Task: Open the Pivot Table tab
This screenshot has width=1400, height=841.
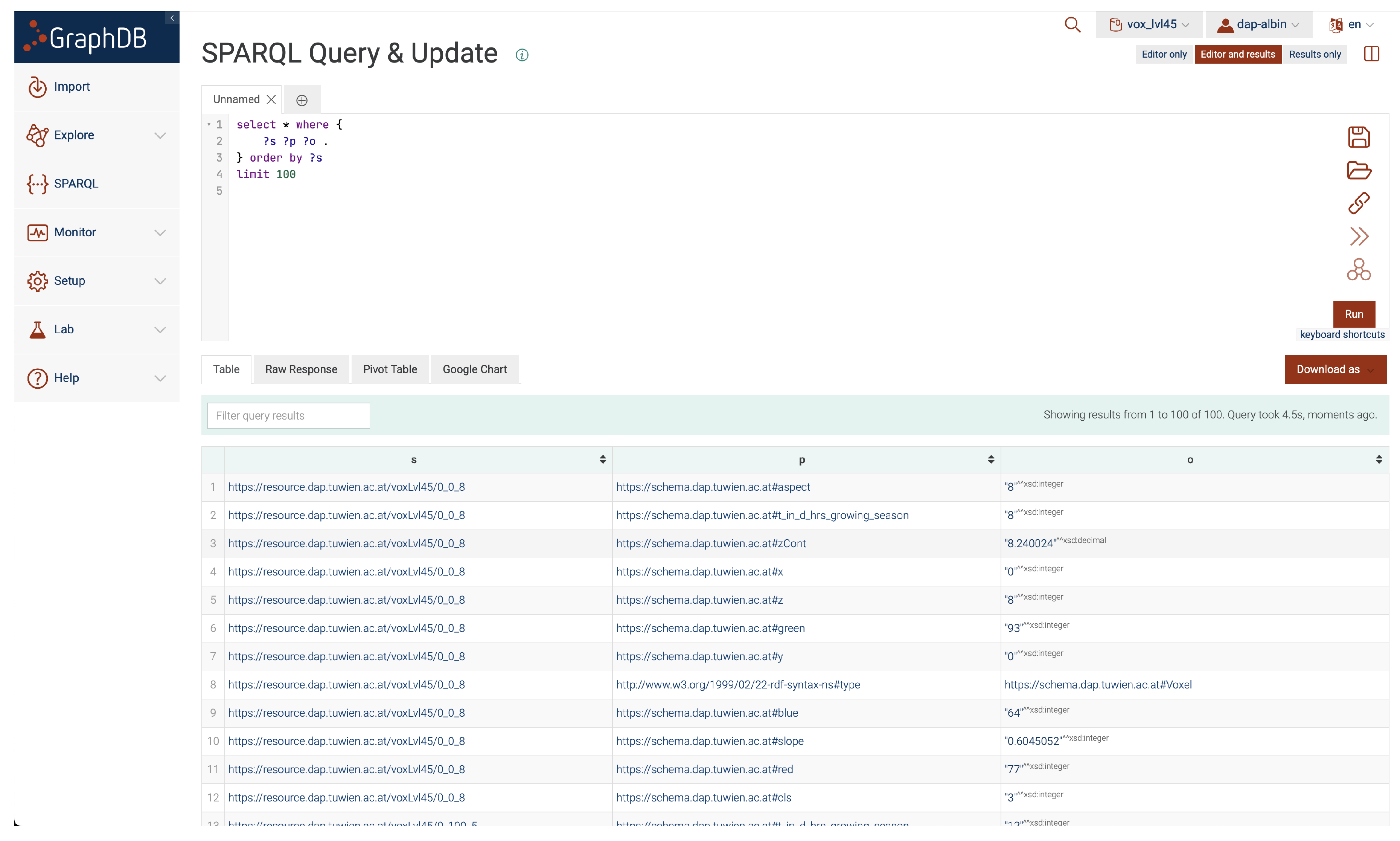Action: 390,369
